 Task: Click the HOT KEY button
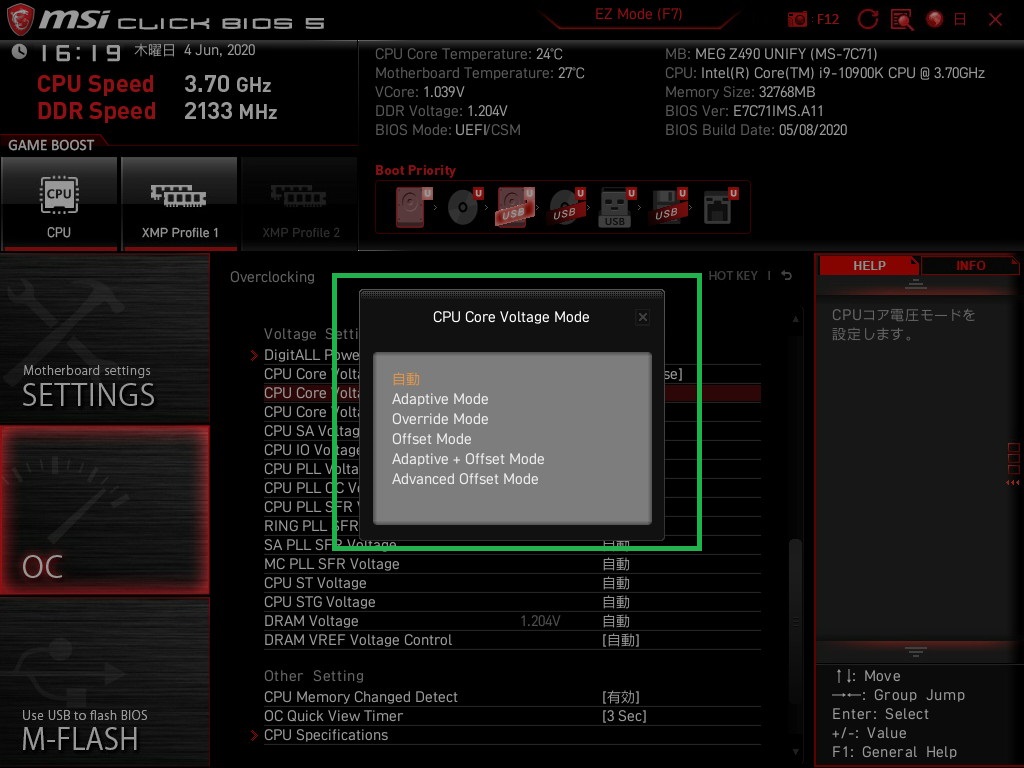733,276
